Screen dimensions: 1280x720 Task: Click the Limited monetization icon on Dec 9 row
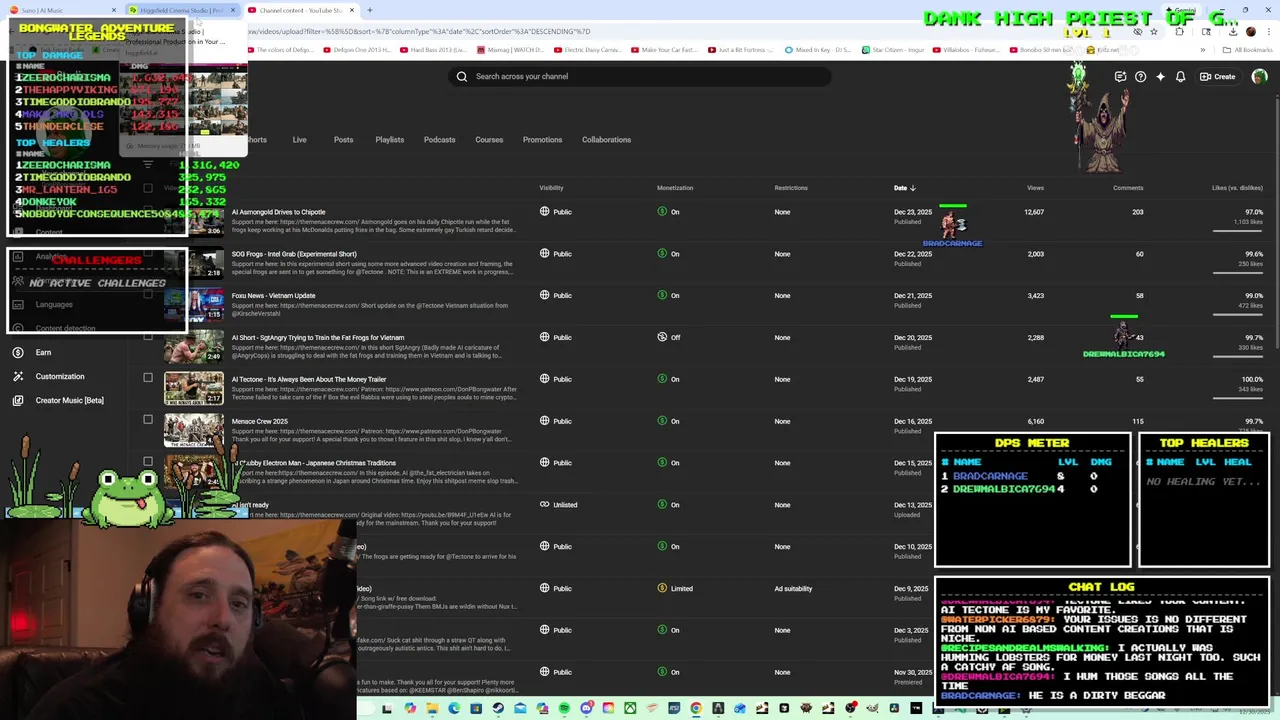[x=662, y=588]
